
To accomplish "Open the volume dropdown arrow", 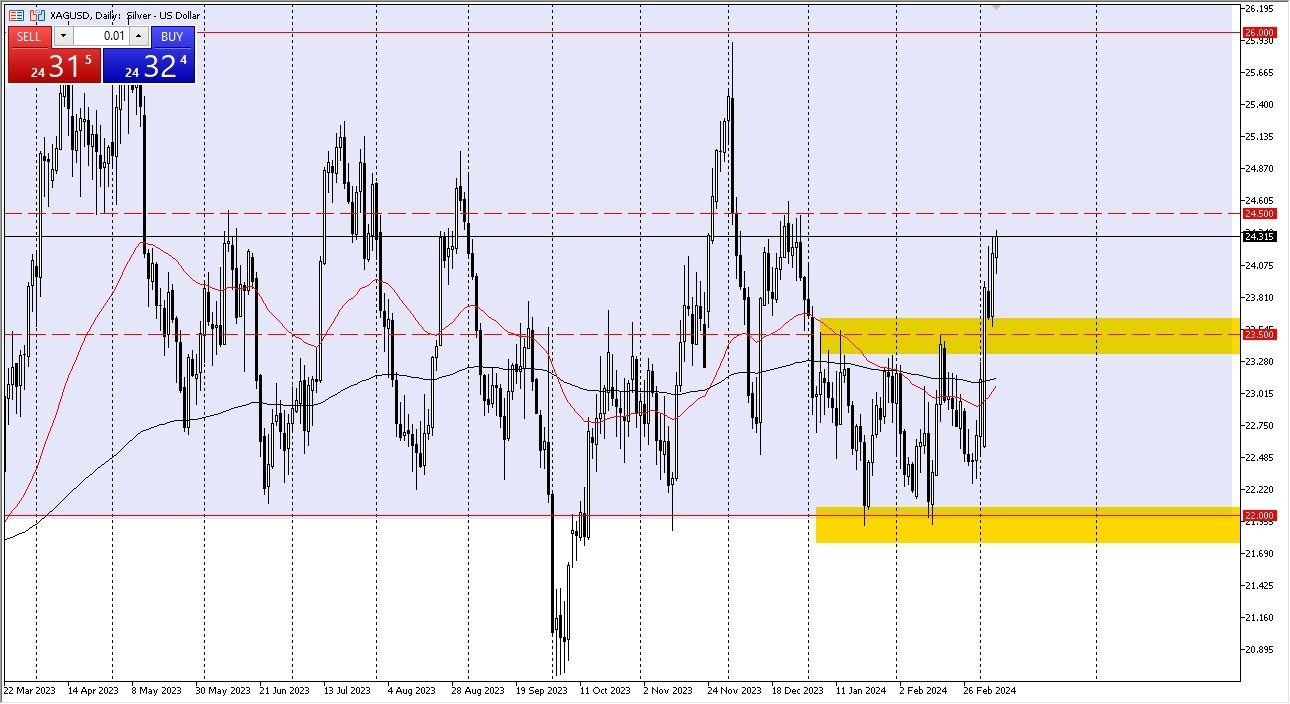I will point(63,36).
